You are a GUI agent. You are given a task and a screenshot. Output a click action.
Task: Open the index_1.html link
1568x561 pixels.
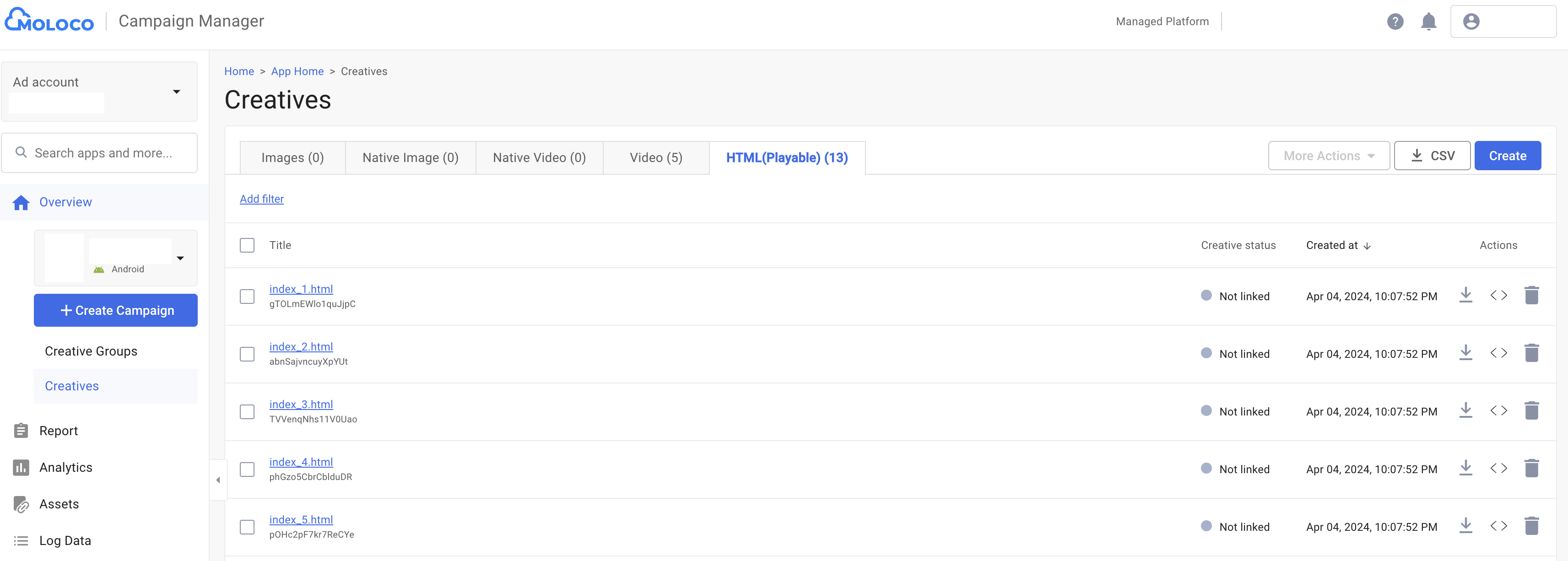(301, 289)
